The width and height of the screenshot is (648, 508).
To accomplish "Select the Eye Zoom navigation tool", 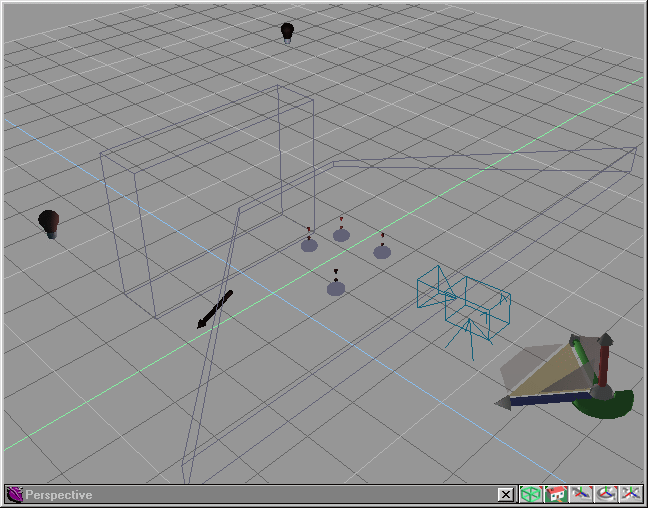I will coord(631,494).
